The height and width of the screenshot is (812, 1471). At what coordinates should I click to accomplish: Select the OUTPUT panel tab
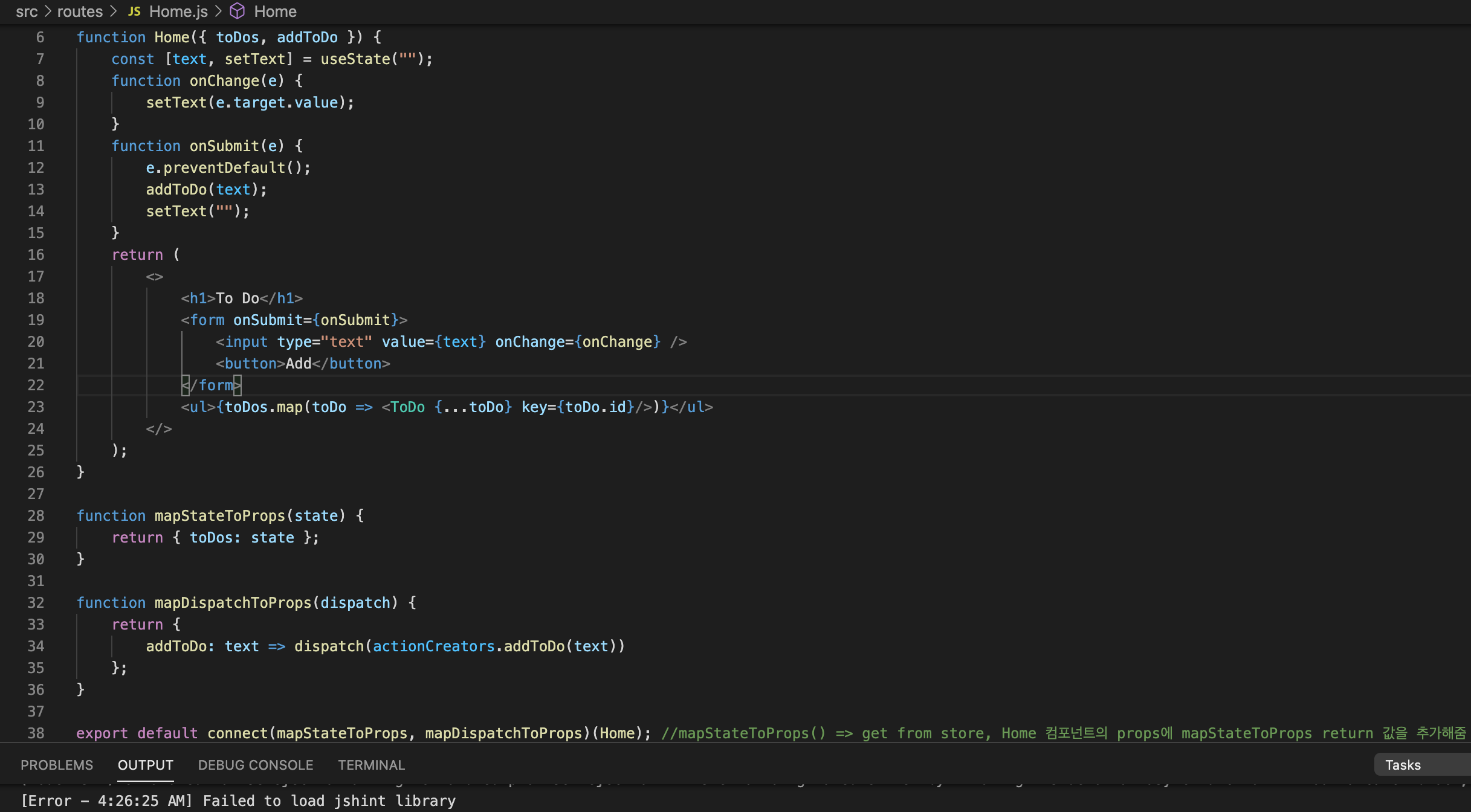(x=145, y=765)
